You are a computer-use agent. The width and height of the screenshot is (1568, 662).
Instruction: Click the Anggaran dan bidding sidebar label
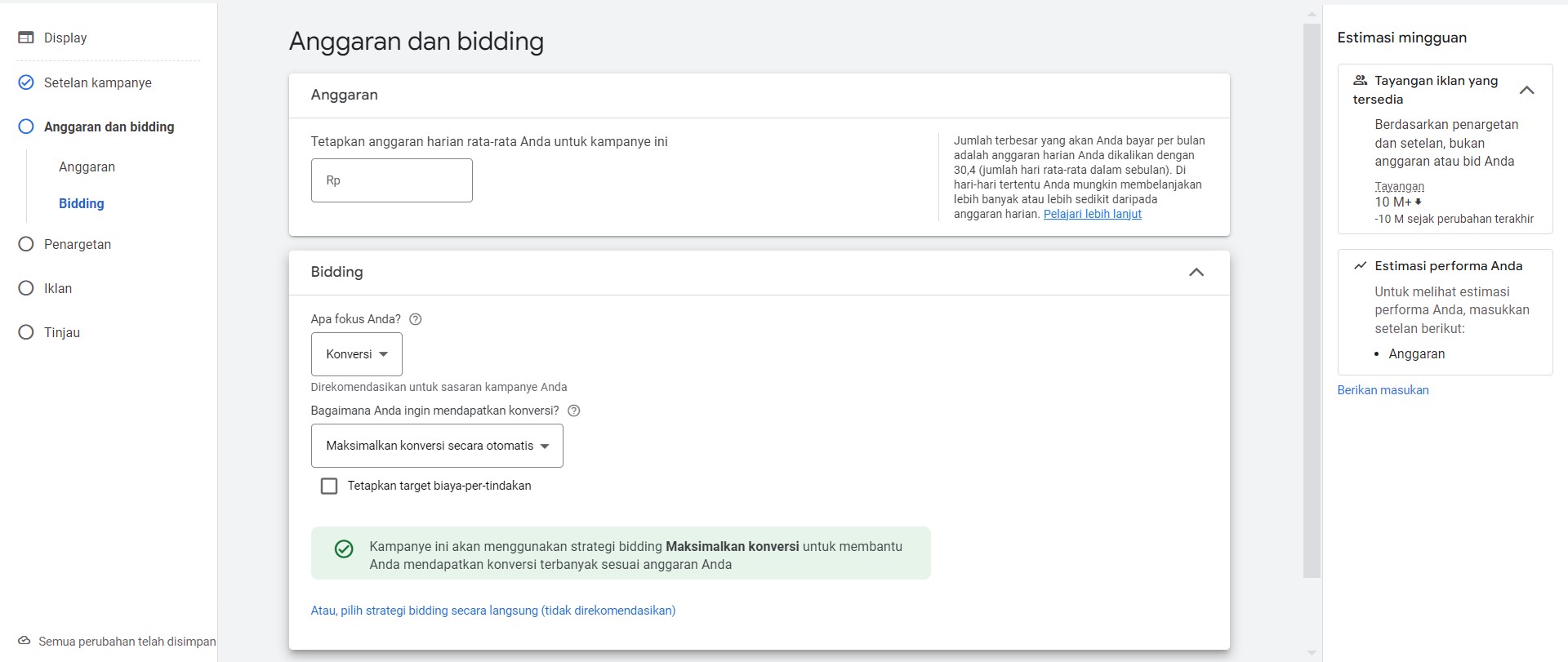pyautogui.click(x=109, y=127)
